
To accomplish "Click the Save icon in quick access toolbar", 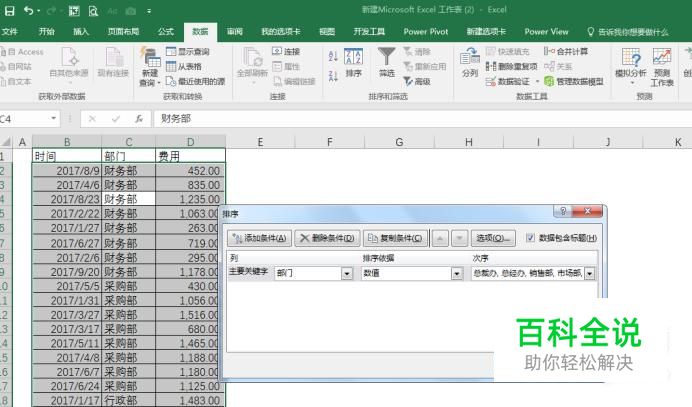I will [x=9, y=11].
